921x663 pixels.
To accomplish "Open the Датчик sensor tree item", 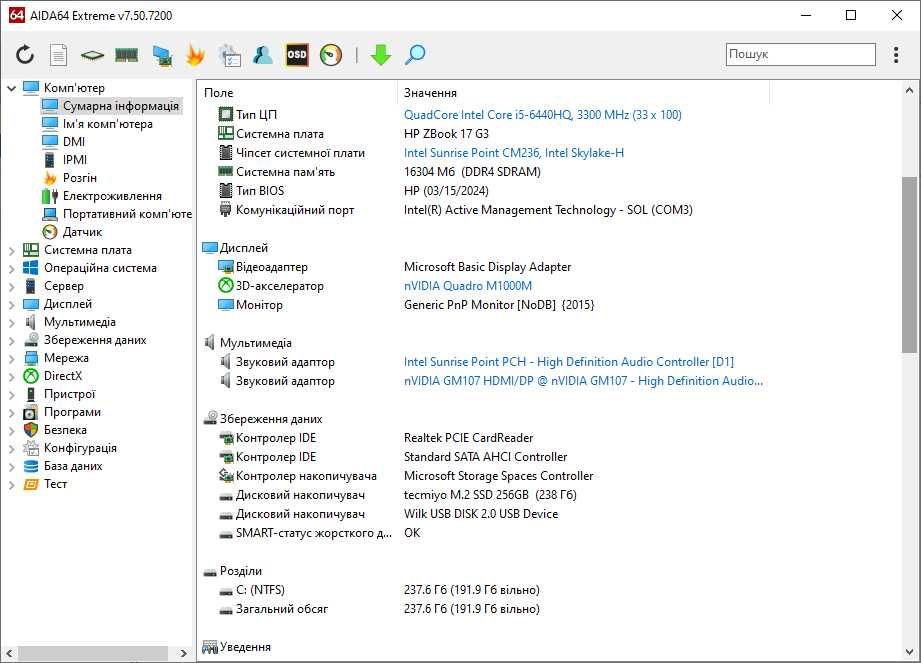I will (x=82, y=232).
